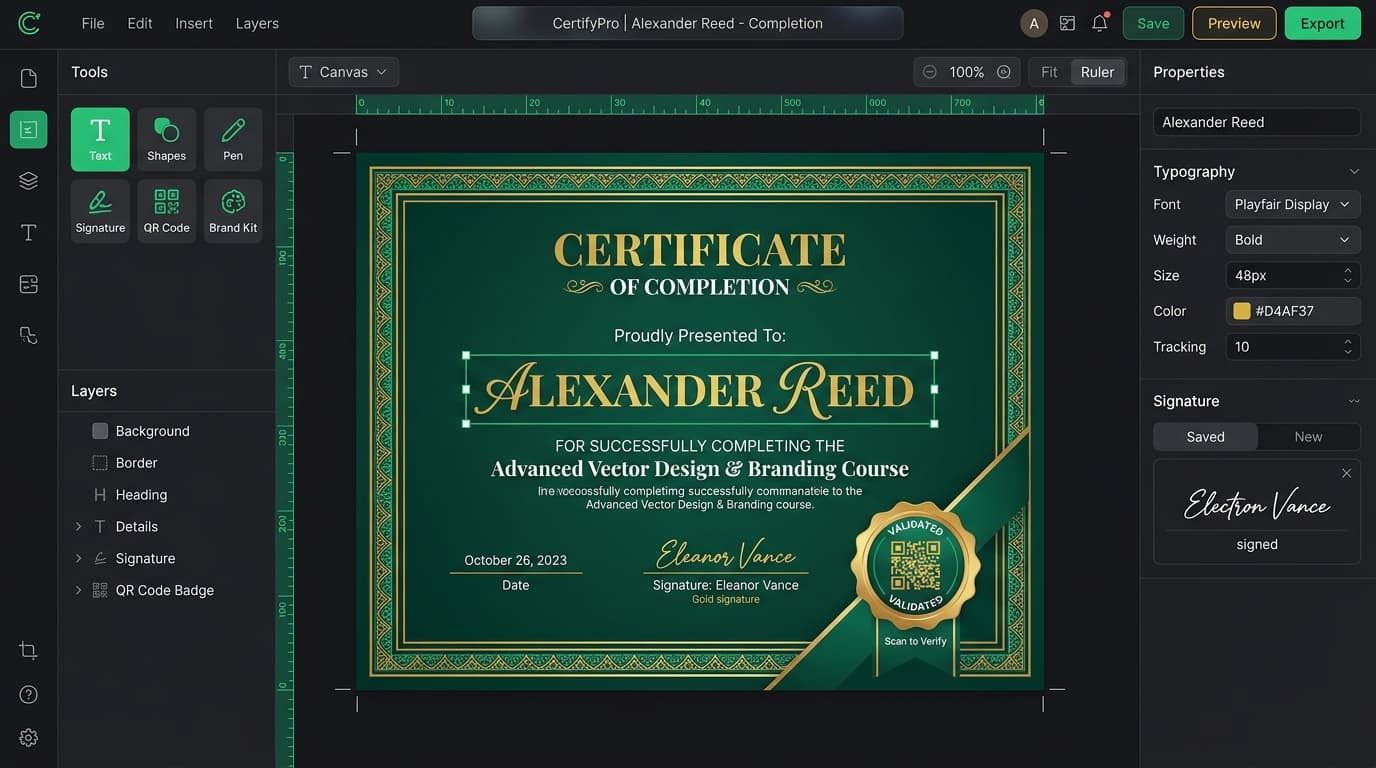Expand the QR Code Badge layer group

tap(78, 590)
